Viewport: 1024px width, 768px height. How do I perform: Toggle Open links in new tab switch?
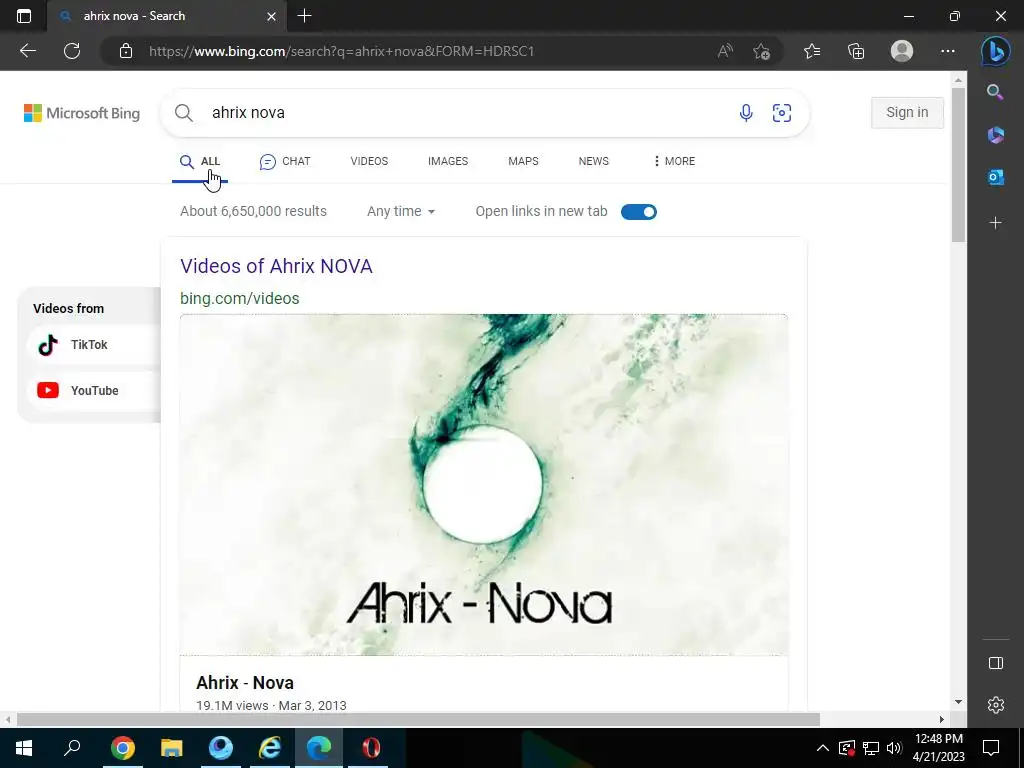[638, 212]
